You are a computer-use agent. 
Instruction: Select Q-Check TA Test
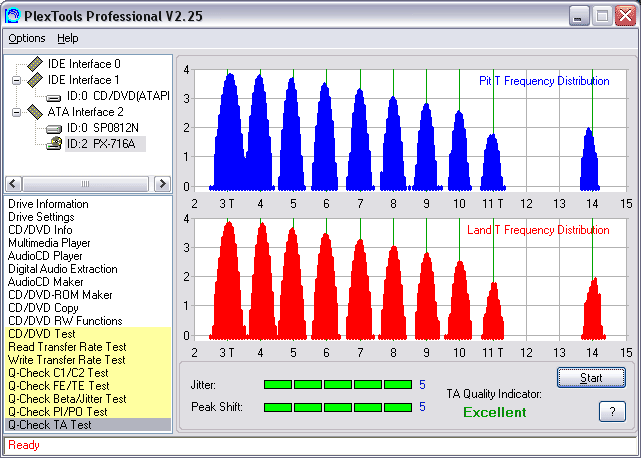tap(88, 425)
